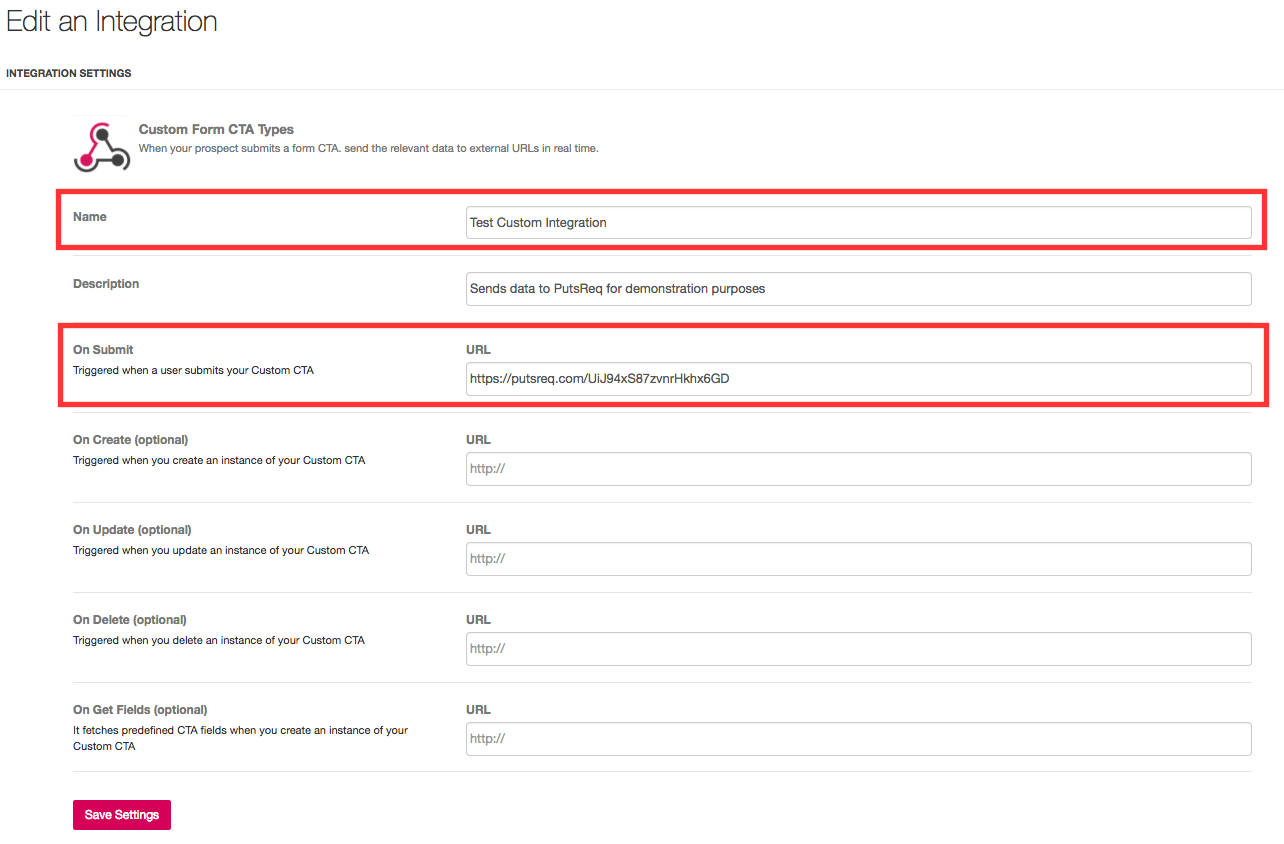Screen dimensions: 1284x844
Task: Click the On Get Fields URL field
Action: (858, 739)
